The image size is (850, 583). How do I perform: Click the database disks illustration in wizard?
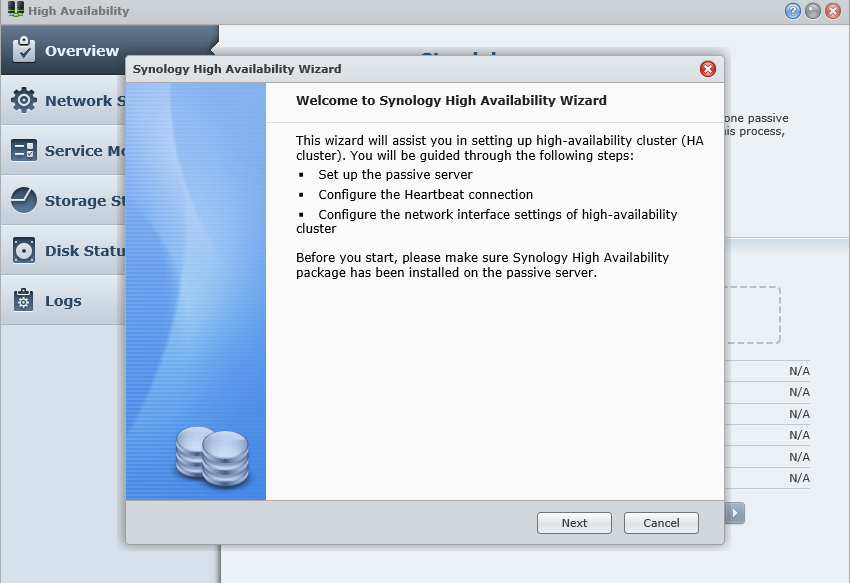[212, 456]
